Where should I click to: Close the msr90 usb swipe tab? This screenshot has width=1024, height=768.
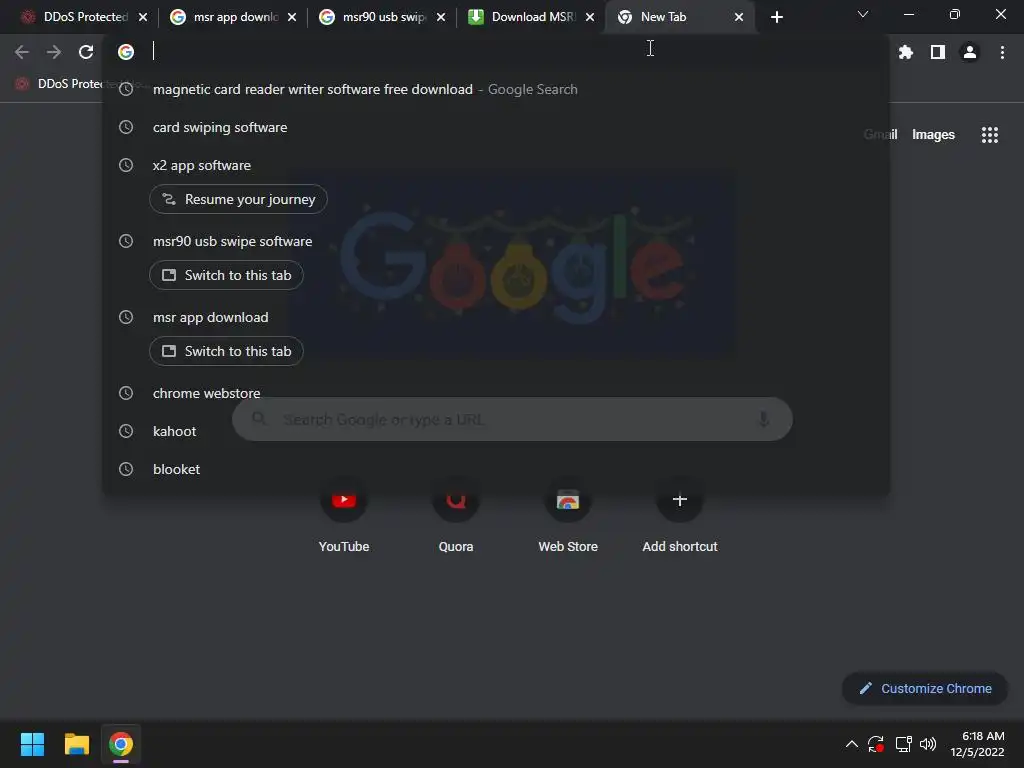click(x=441, y=17)
